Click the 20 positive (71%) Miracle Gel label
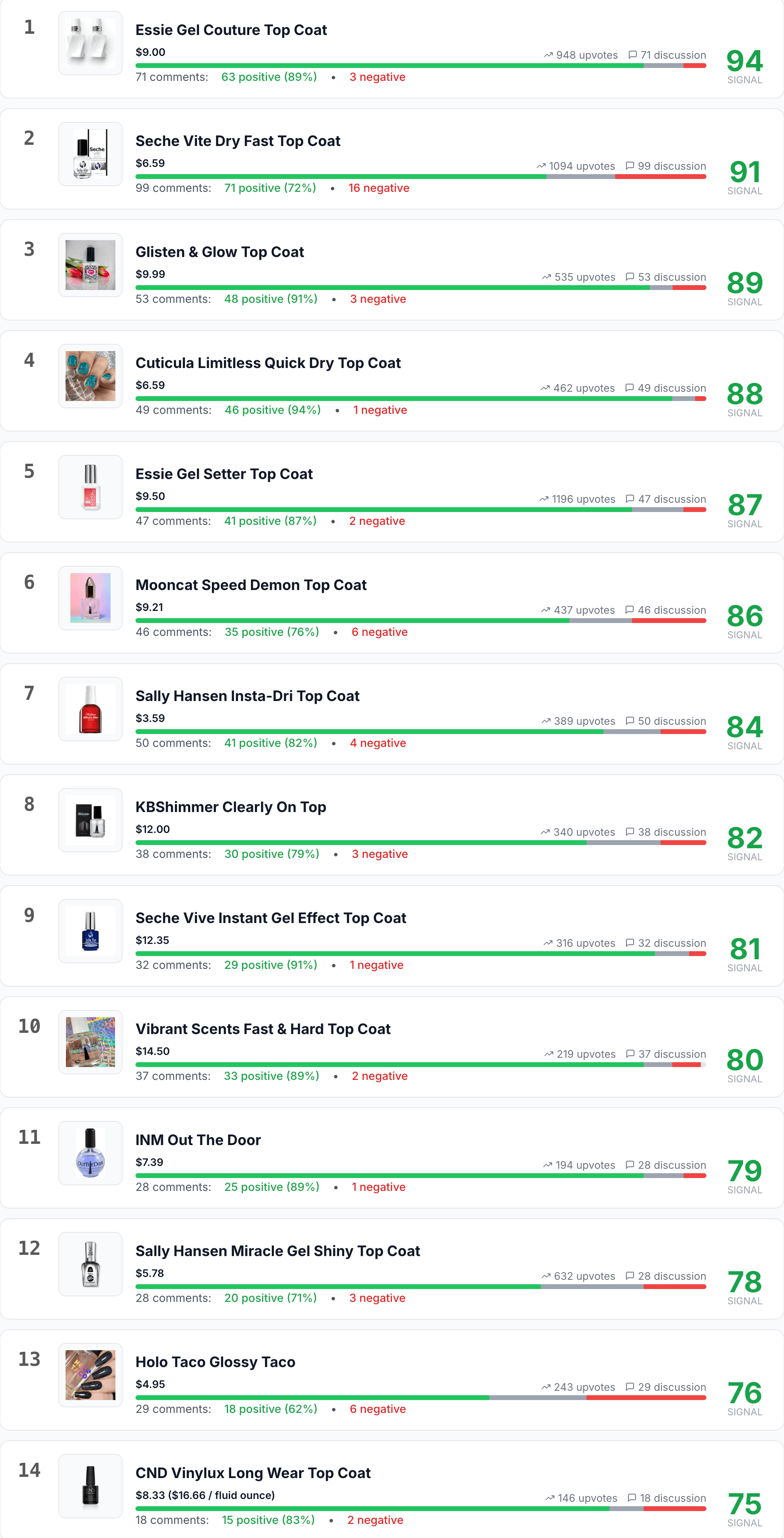The width and height of the screenshot is (784, 1538). pos(270,1298)
